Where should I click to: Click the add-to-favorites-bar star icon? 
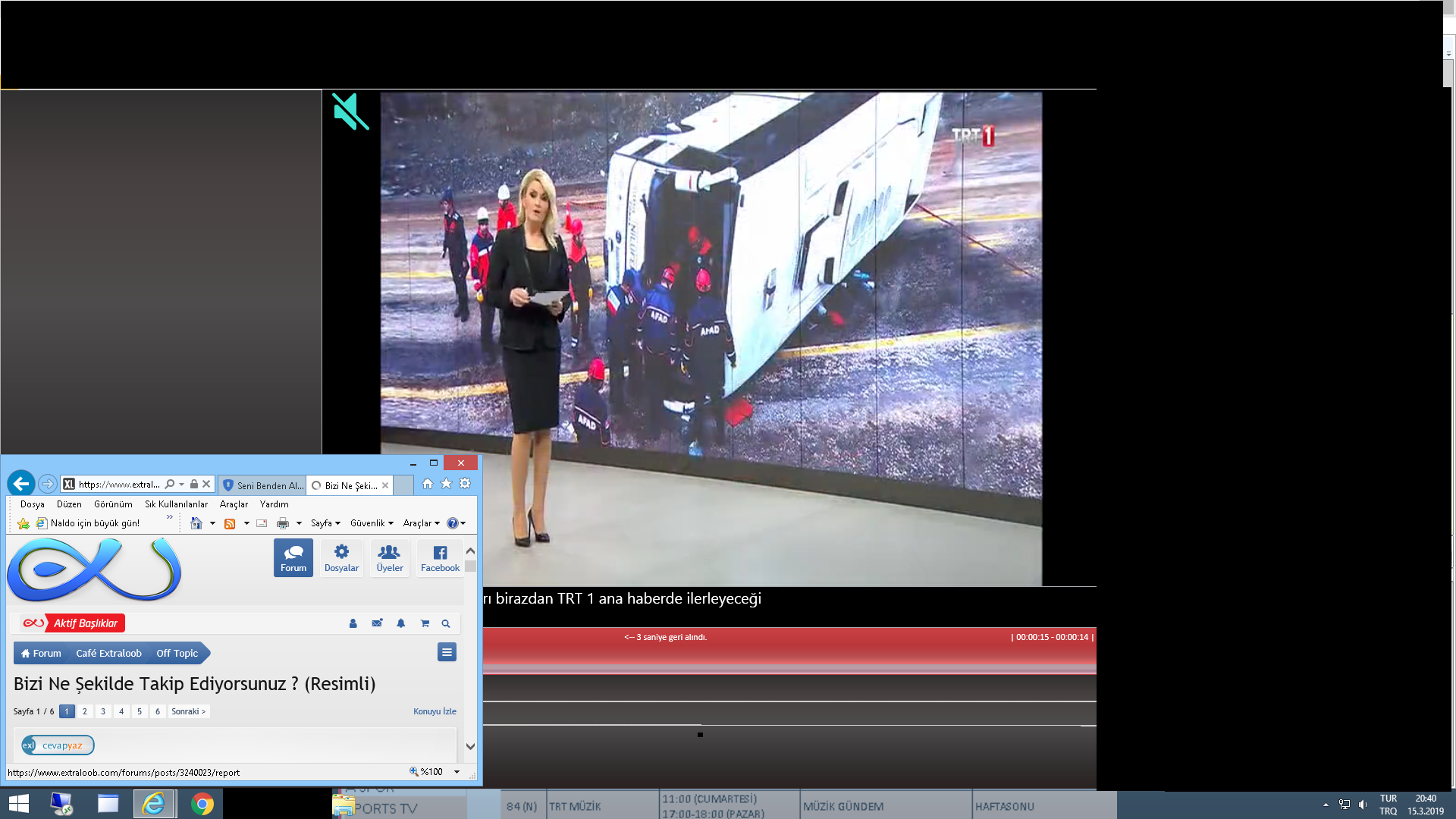point(24,523)
